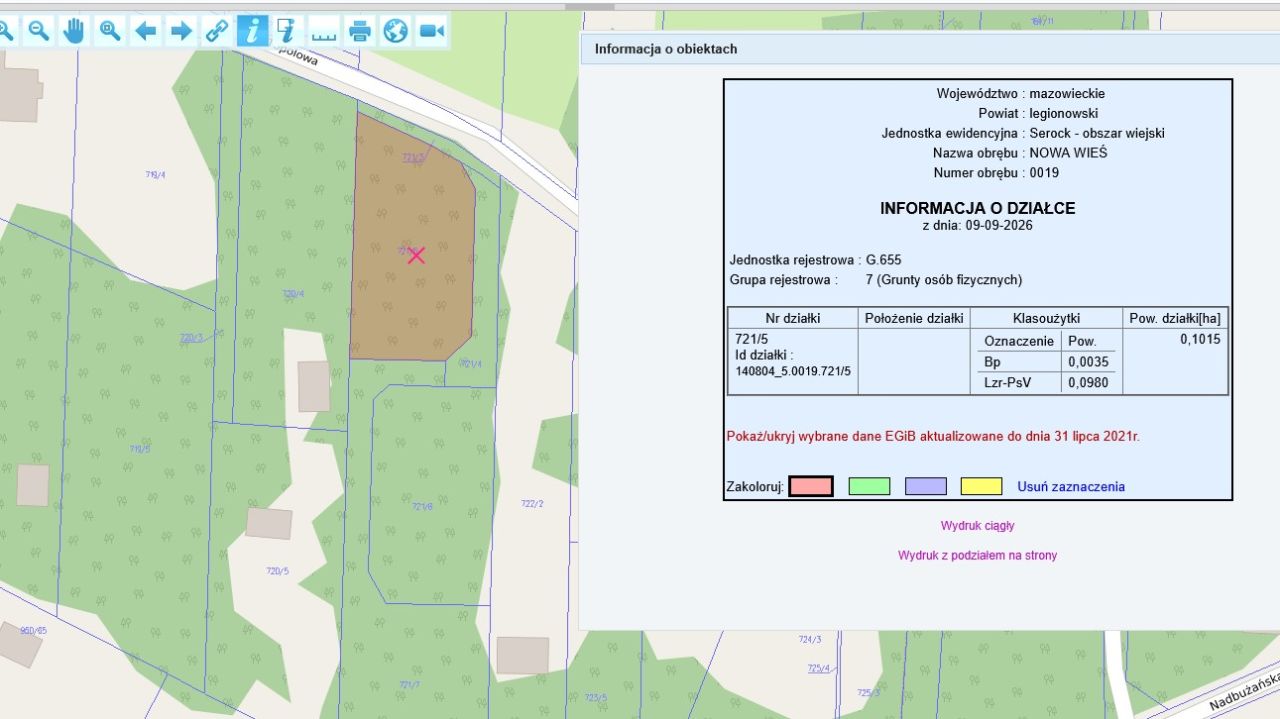Select the area info selection tool
Viewport: 1280px width, 719px height.
tap(288, 31)
